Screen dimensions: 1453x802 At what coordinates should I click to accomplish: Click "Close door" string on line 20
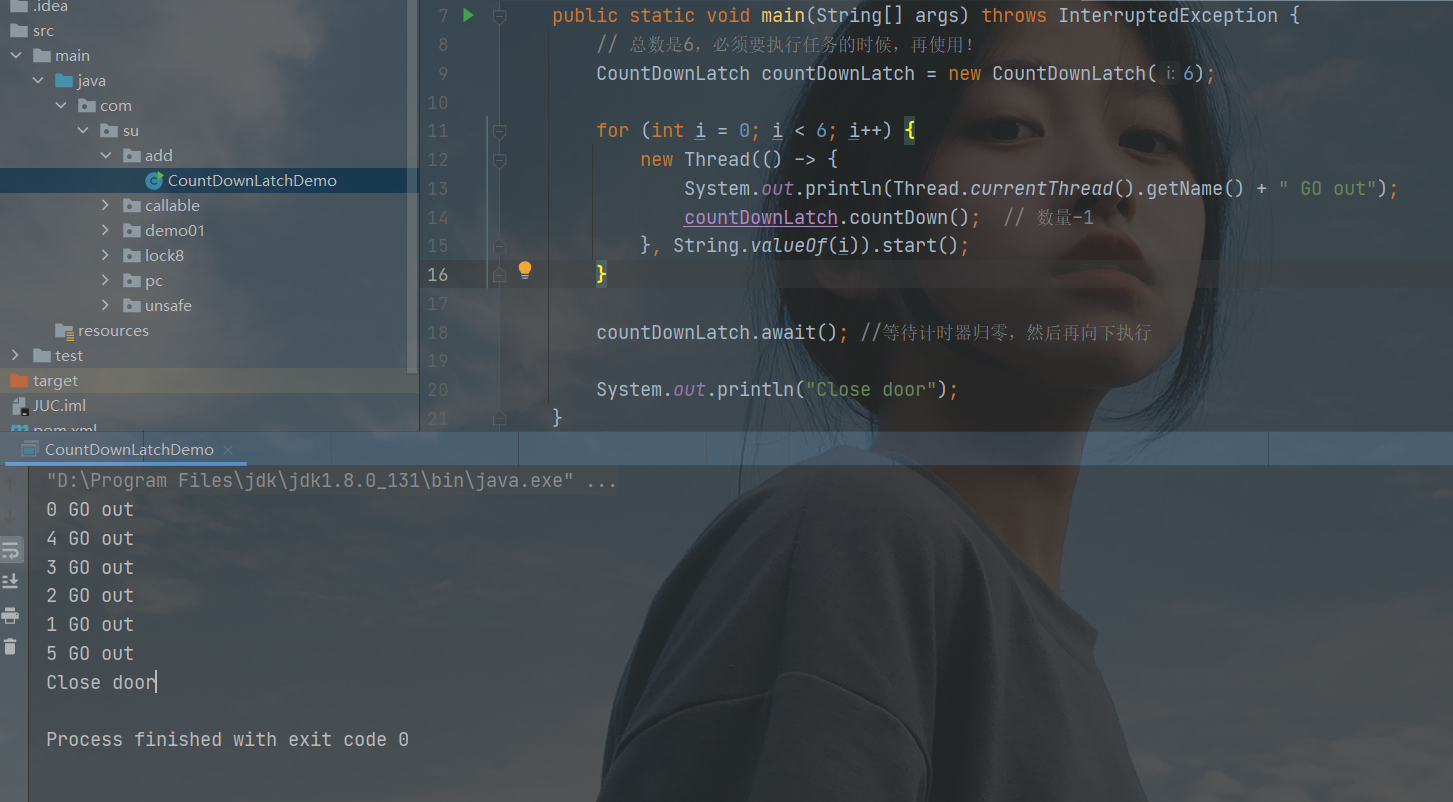(x=870, y=390)
